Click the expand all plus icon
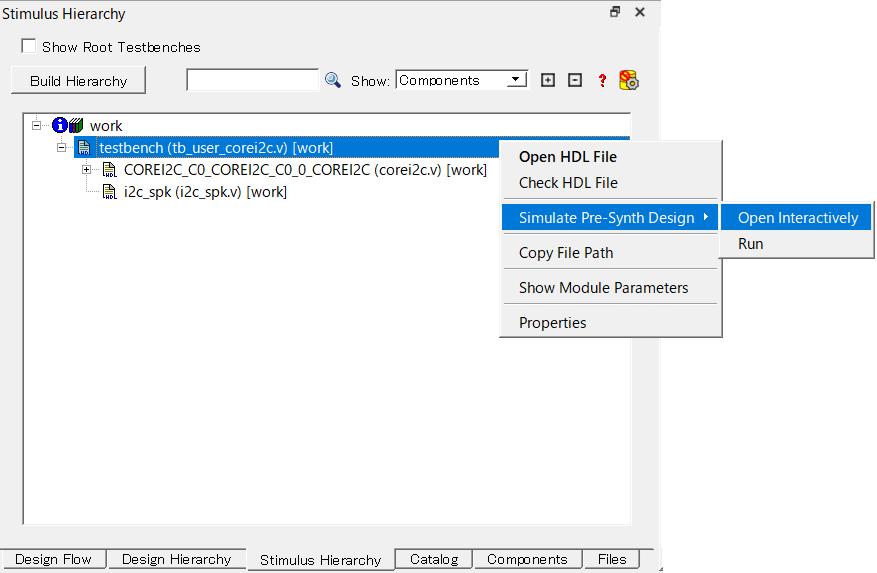The image size is (877, 573). (x=548, y=80)
